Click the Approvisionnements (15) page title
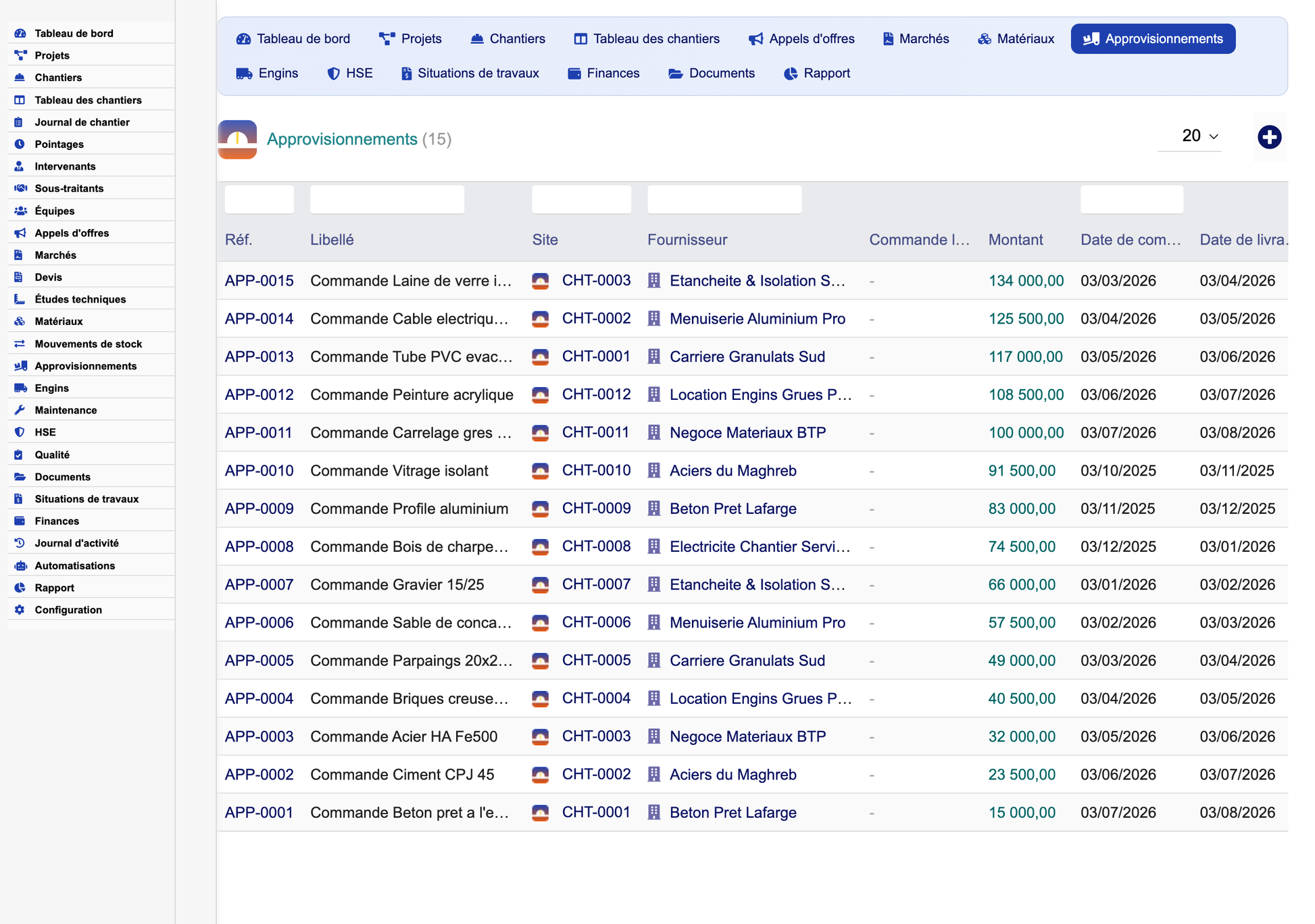Screen dimensions: 1315x924 point(359,139)
